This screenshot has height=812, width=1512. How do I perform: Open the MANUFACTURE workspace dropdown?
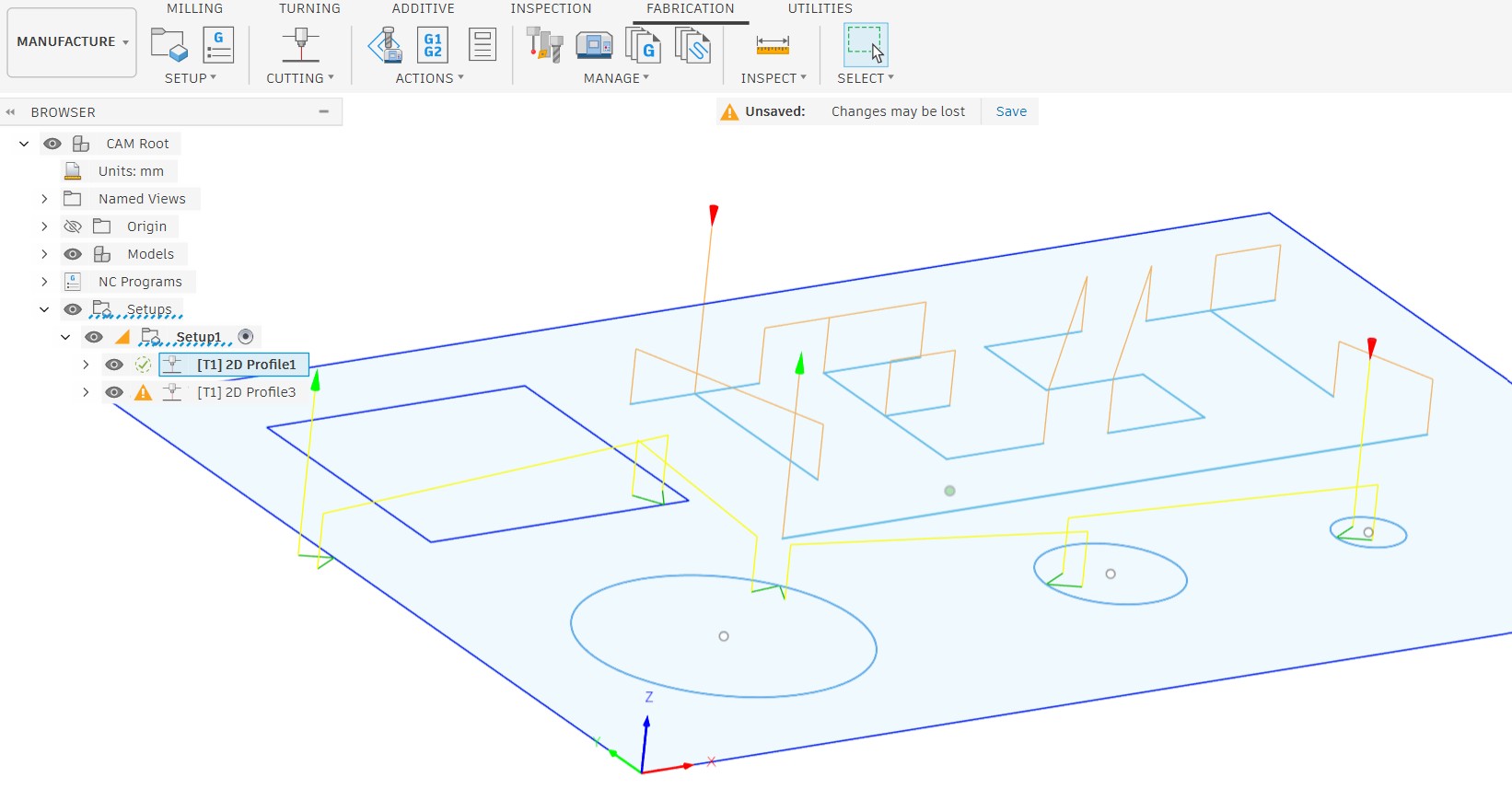coord(72,42)
